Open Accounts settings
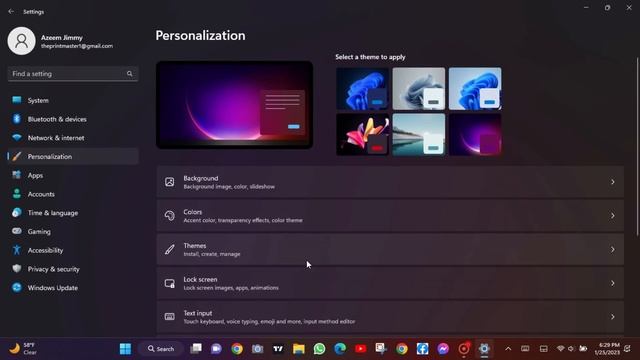 click(x=73, y=194)
